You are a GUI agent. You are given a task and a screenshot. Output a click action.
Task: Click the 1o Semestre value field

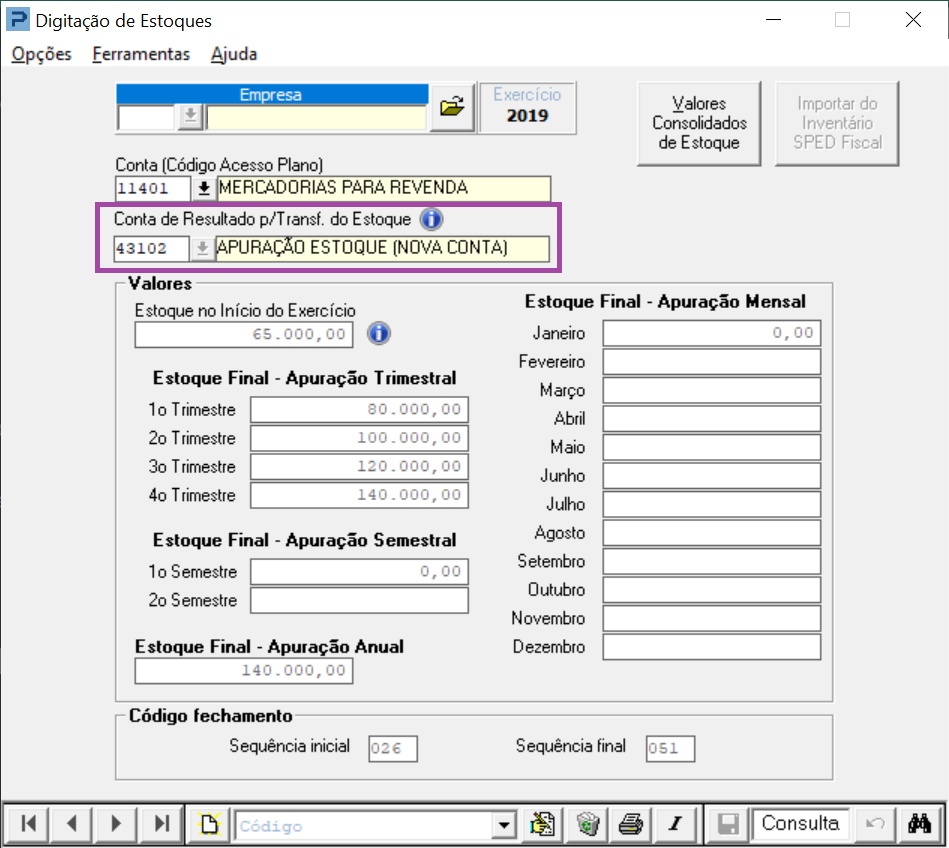click(360, 572)
